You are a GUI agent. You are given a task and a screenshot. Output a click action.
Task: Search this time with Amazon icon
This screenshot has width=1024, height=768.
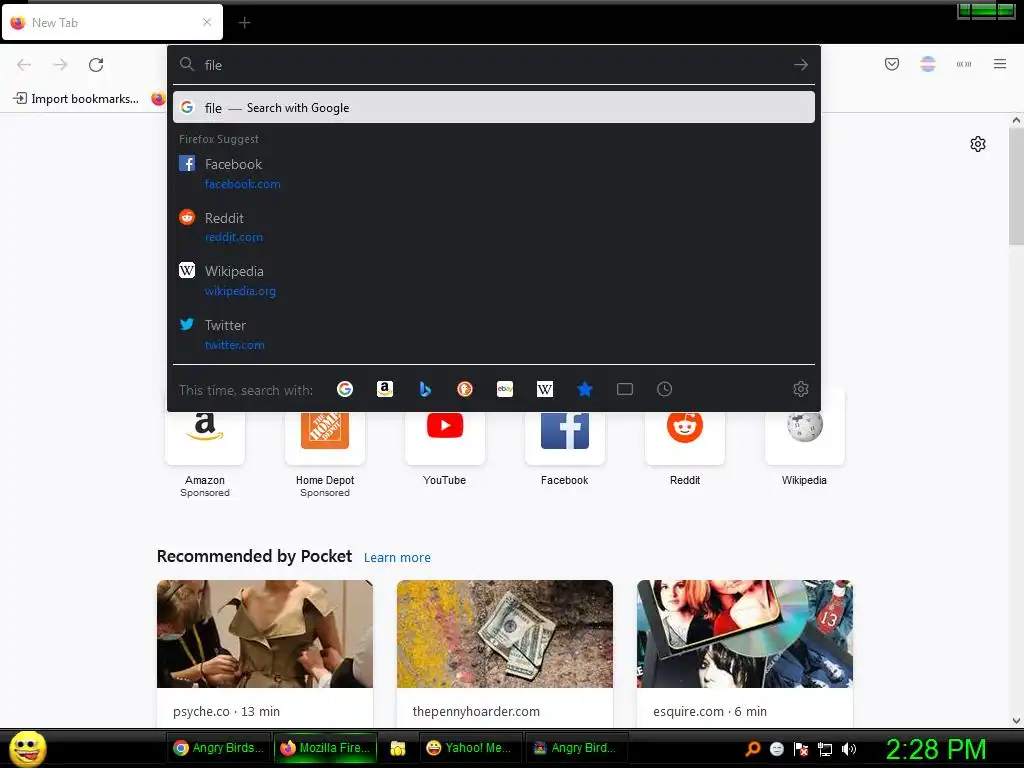pyautogui.click(x=385, y=389)
